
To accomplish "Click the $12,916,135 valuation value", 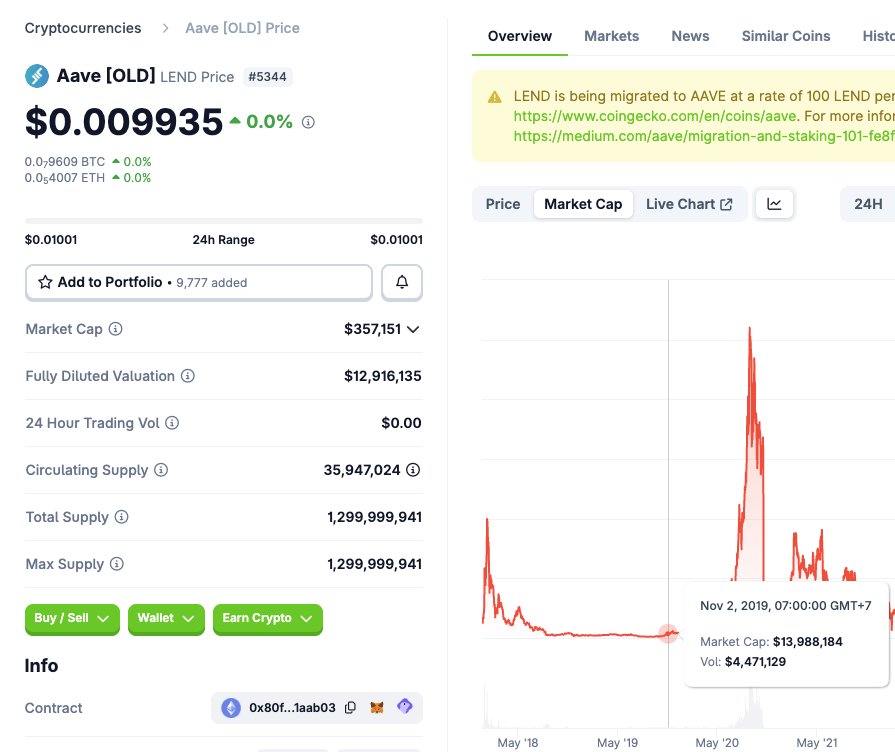I will (382, 376).
